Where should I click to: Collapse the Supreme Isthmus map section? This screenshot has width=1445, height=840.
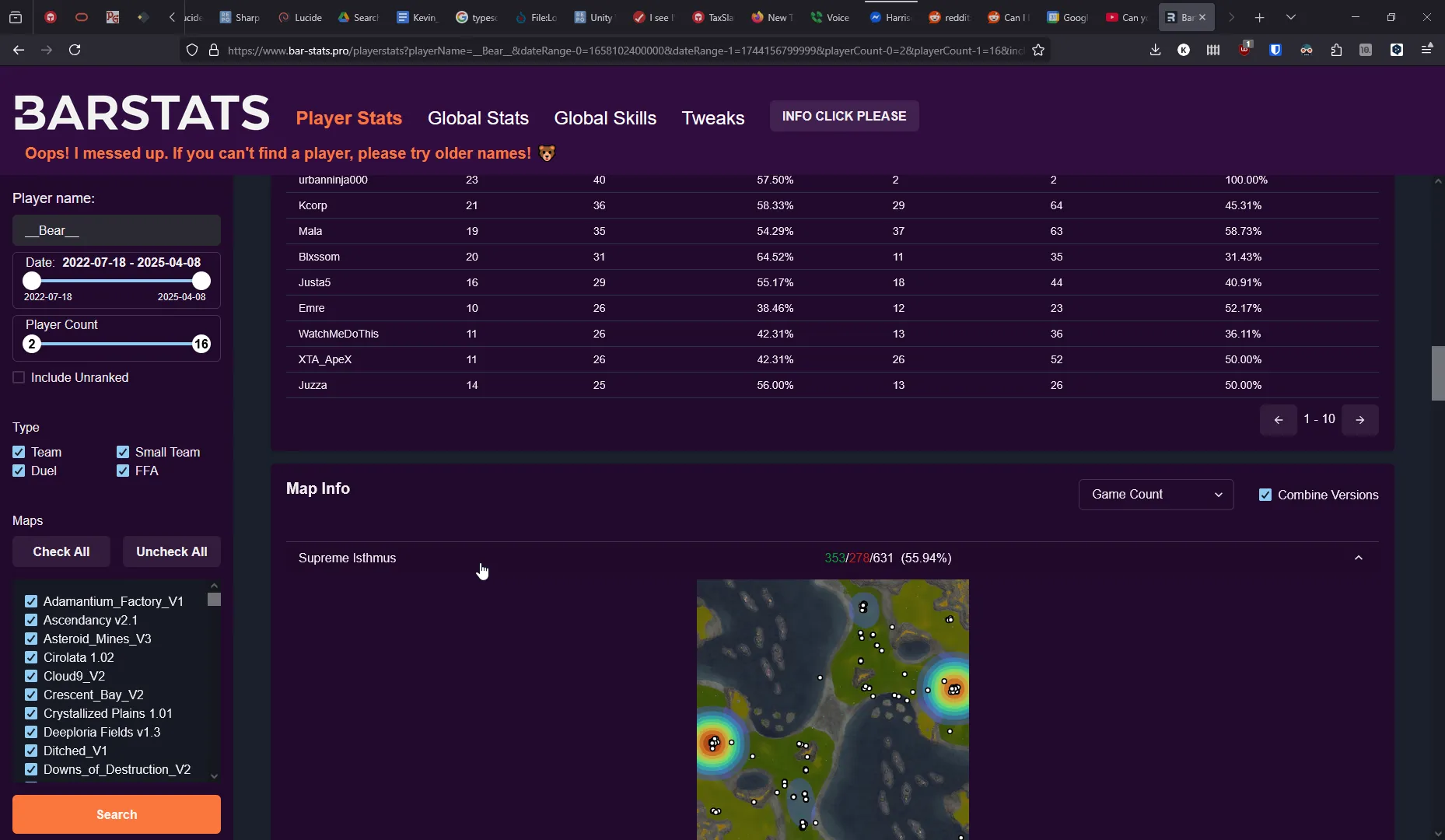click(1359, 558)
